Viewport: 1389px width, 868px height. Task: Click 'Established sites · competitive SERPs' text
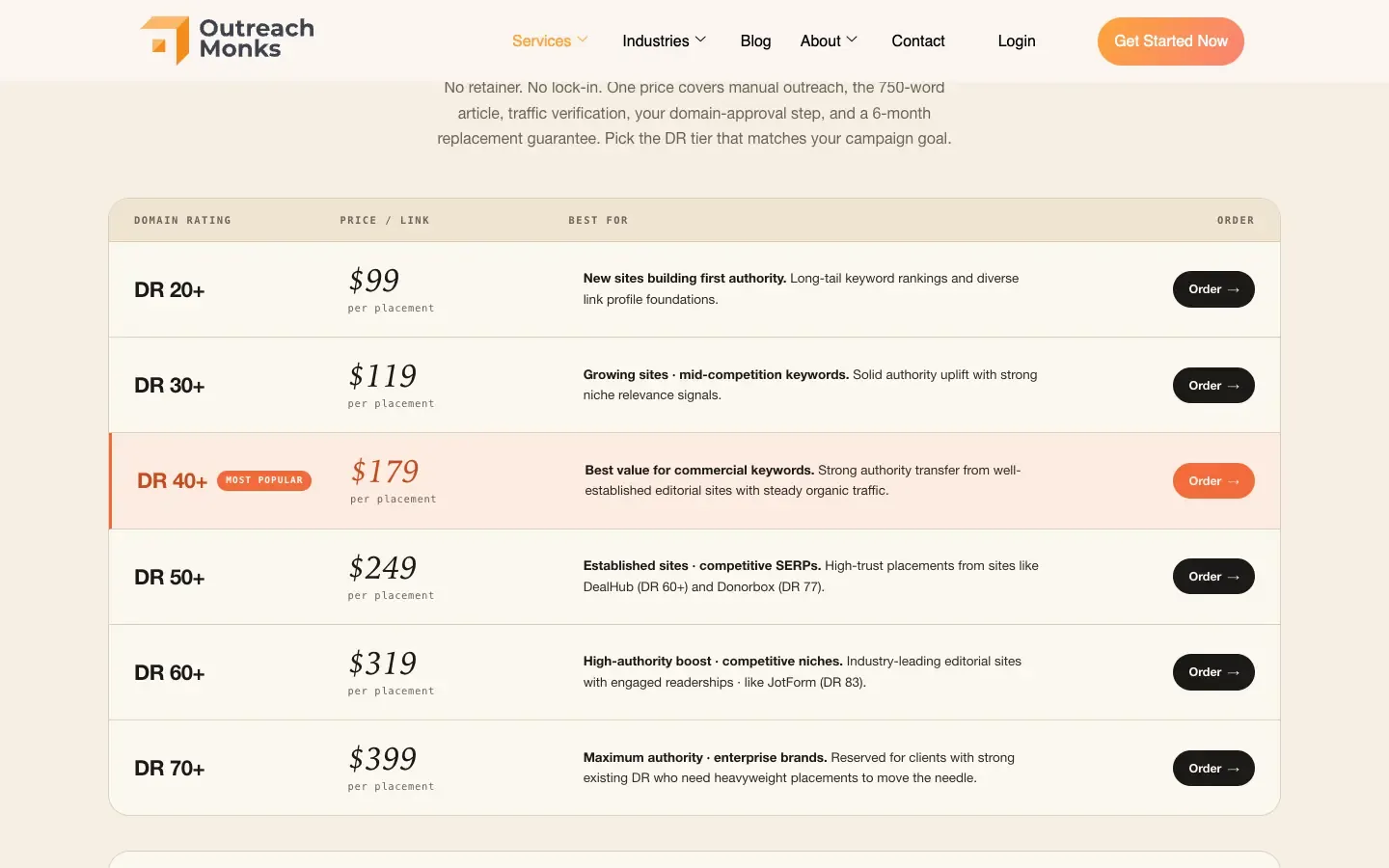(702, 565)
